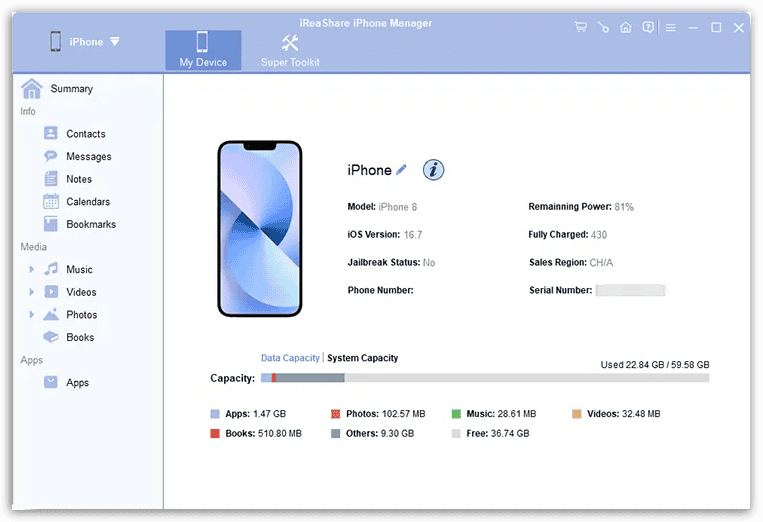The height and width of the screenshot is (522, 763).
Task: Select the Data Capacity tab
Action: [290, 358]
